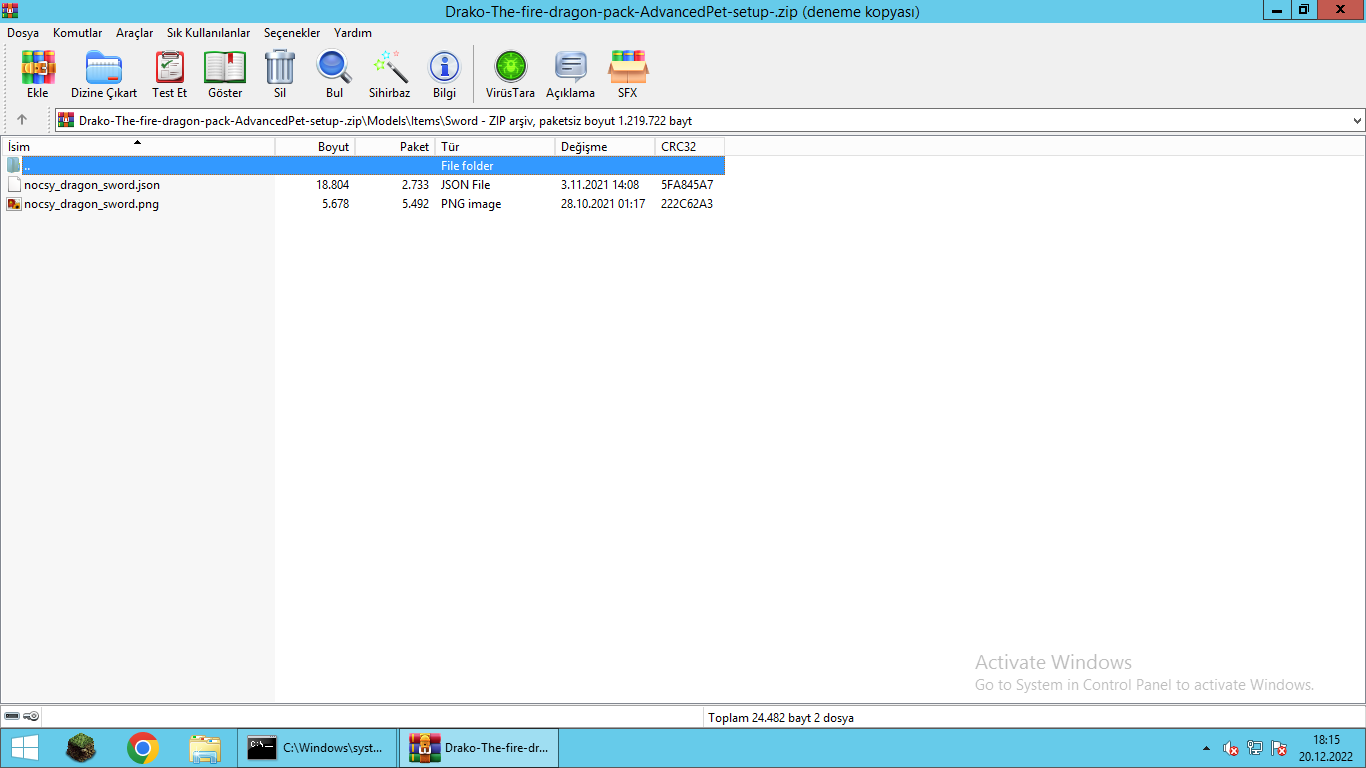Click the CRC32 value 5FA845A7
1366x768 pixels.
[687, 185]
